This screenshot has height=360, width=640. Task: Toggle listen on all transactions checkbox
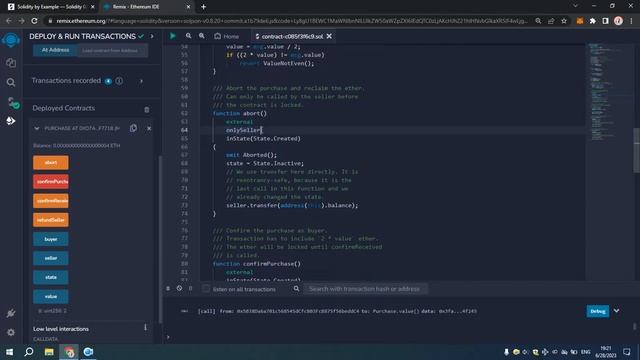click(x=206, y=289)
